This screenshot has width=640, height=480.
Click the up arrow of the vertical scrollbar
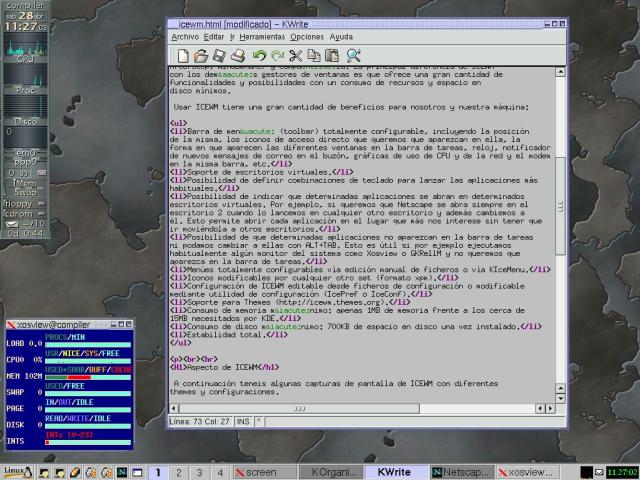[x=560, y=72]
